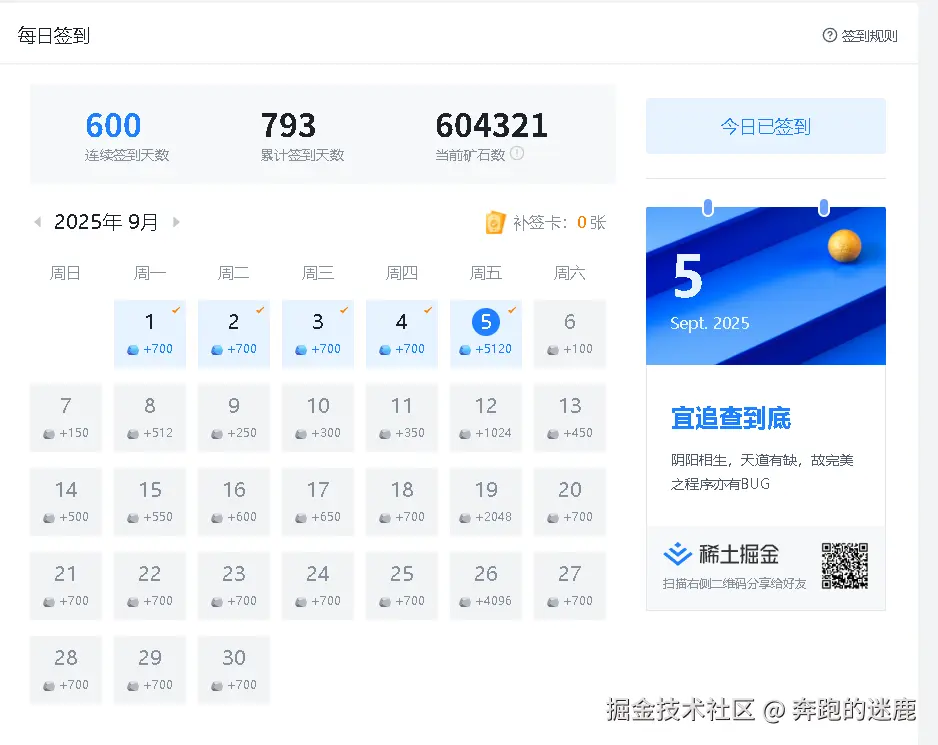Click the 补签卡 card icon

coord(495,222)
